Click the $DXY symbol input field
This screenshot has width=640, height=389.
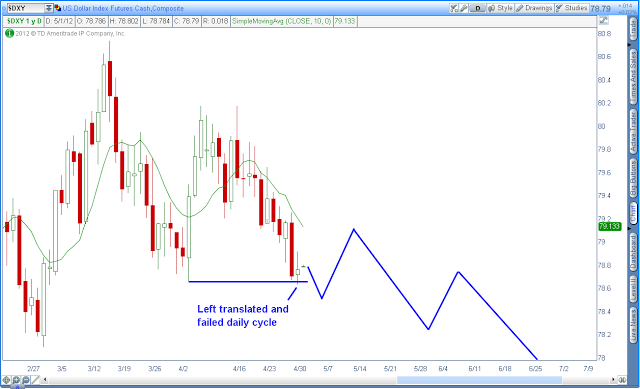[x=25, y=8]
